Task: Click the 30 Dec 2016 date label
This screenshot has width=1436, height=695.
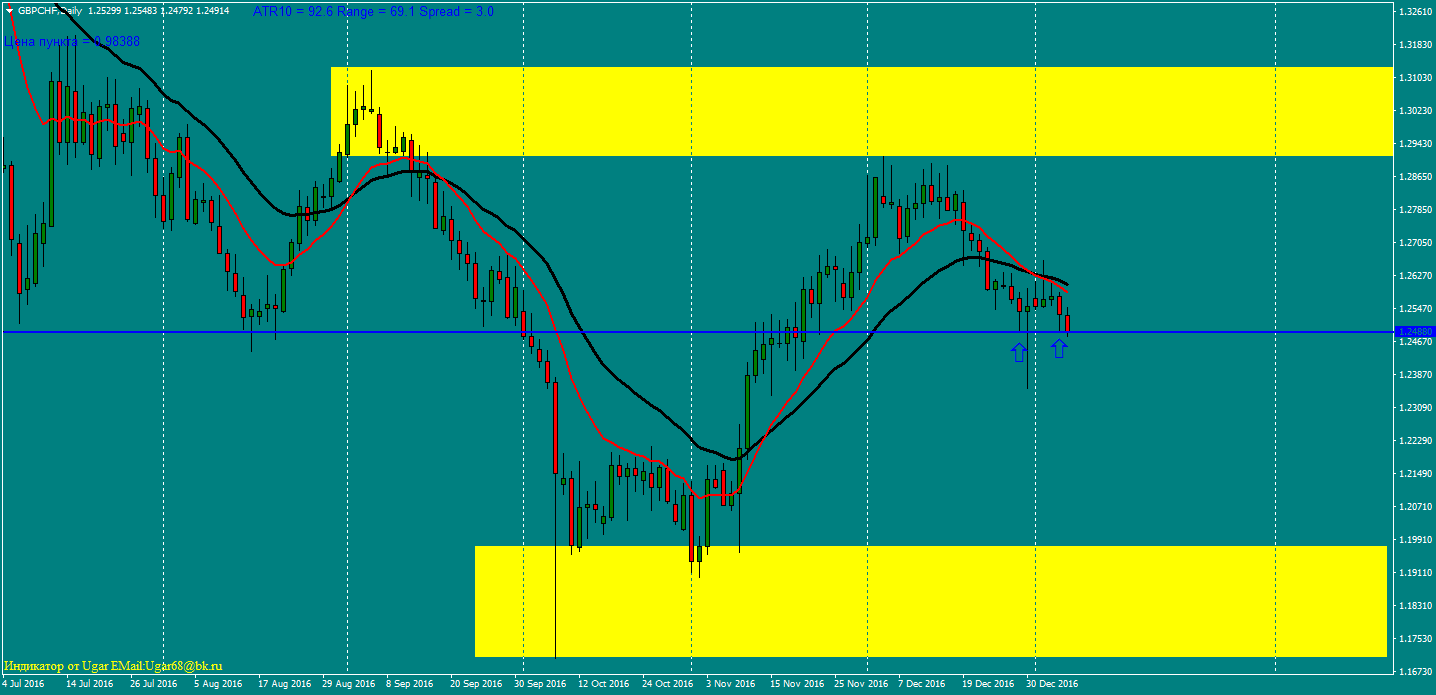Action: tap(1051, 684)
